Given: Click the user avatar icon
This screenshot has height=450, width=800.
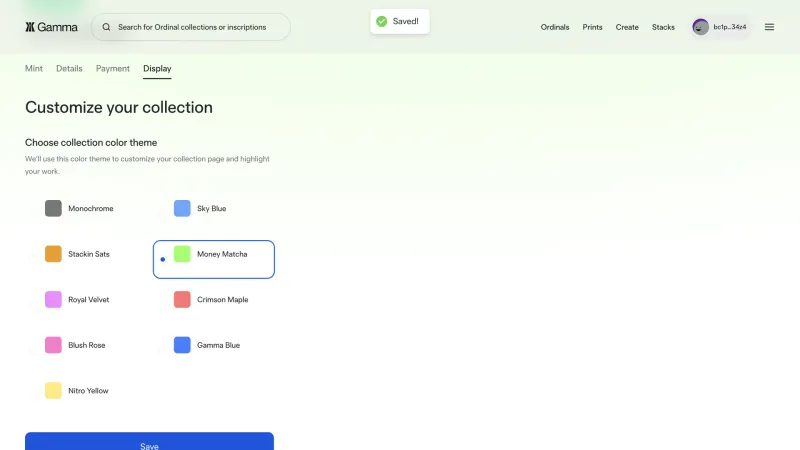Looking at the screenshot, I should [701, 27].
